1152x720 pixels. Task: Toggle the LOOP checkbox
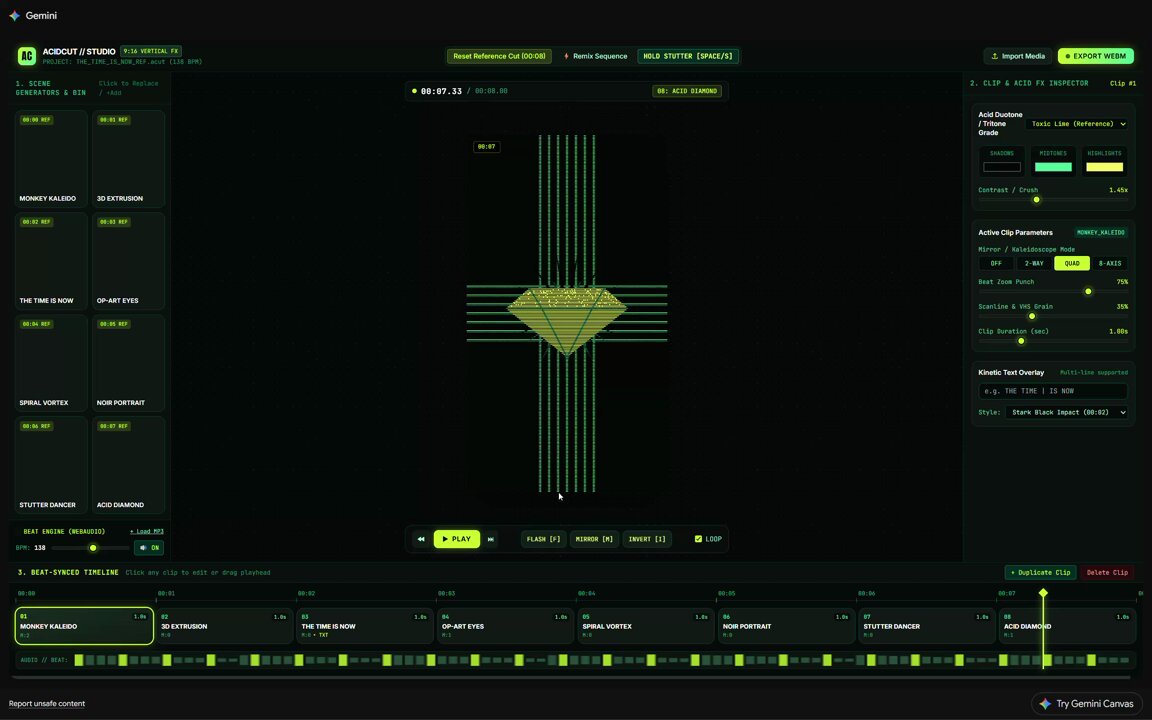pyautogui.click(x=699, y=539)
